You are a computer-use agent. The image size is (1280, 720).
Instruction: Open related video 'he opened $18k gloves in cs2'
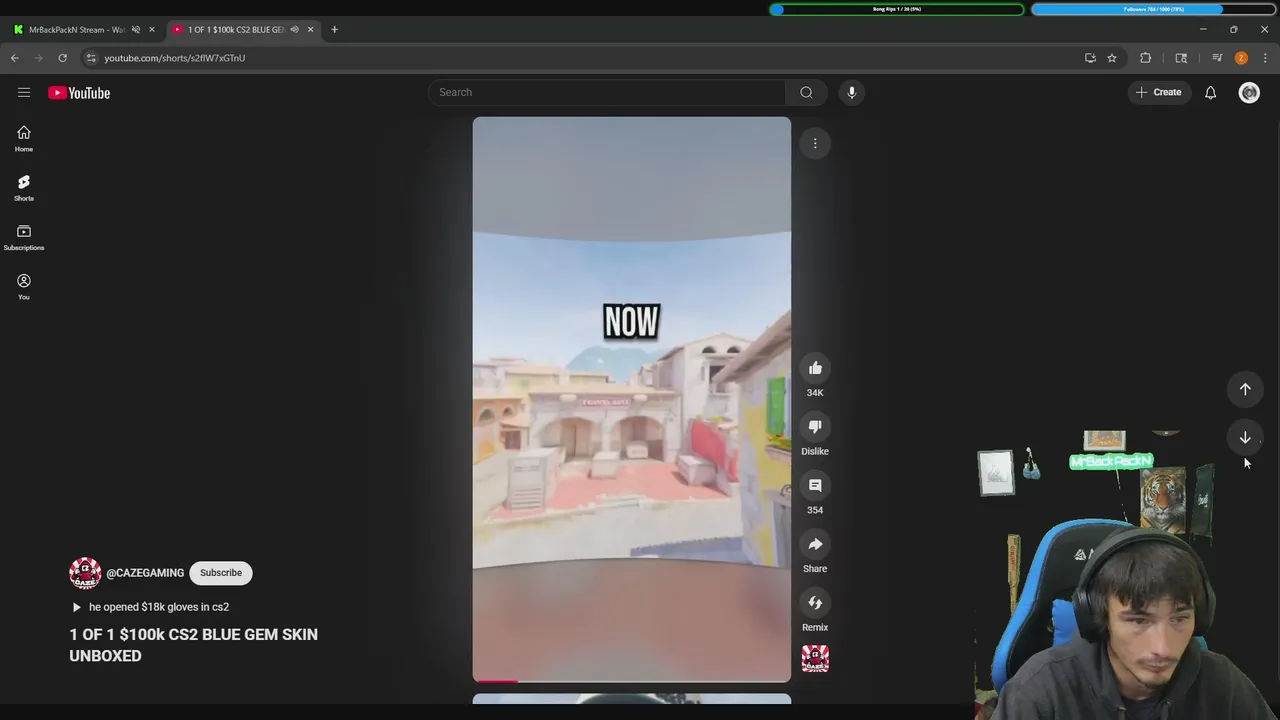coord(151,607)
